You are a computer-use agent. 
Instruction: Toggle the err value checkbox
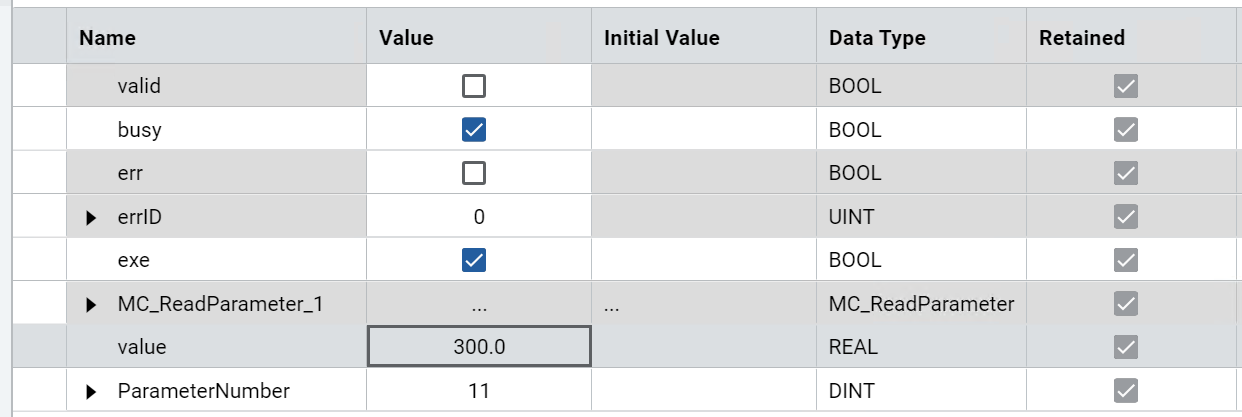[474, 173]
